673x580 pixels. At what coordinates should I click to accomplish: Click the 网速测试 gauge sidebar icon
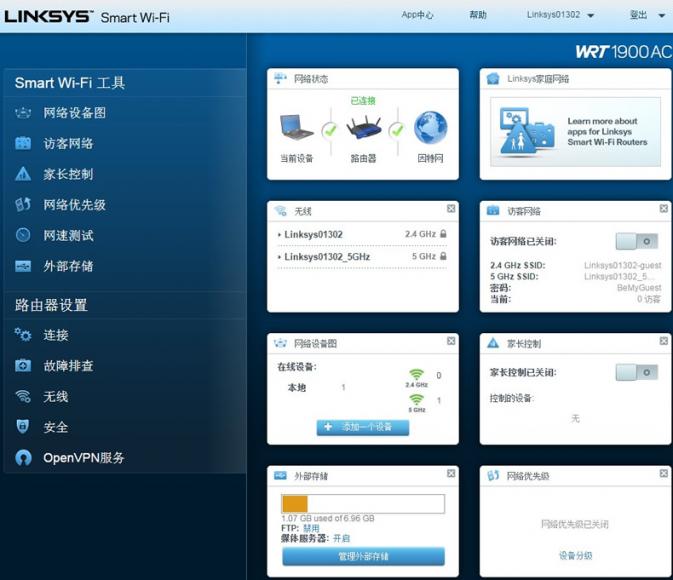tap(23, 235)
